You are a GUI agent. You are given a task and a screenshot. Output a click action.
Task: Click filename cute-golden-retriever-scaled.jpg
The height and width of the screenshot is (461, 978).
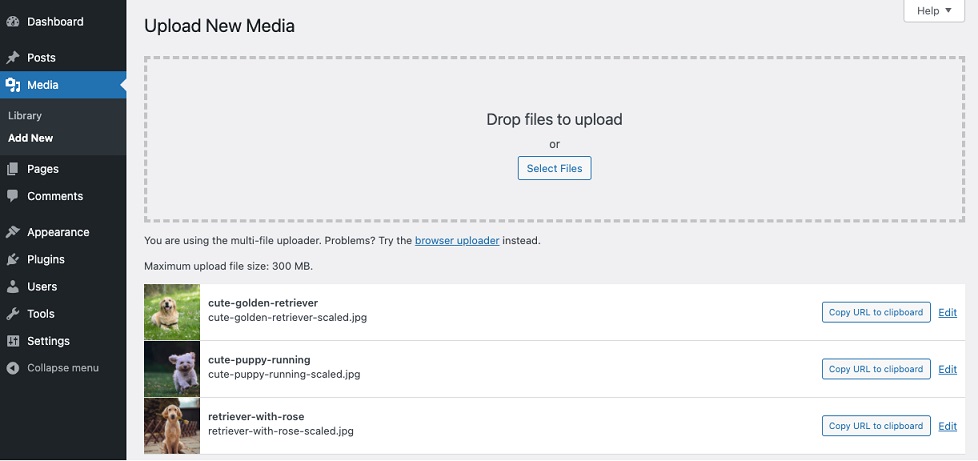[288, 318]
